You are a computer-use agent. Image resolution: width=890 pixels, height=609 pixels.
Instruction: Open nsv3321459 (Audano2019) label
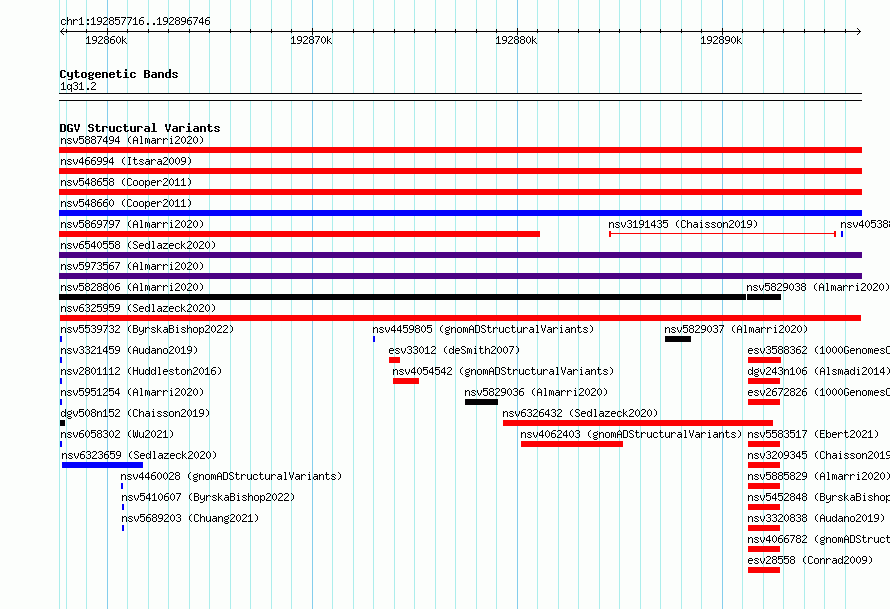click(x=129, y=350)
